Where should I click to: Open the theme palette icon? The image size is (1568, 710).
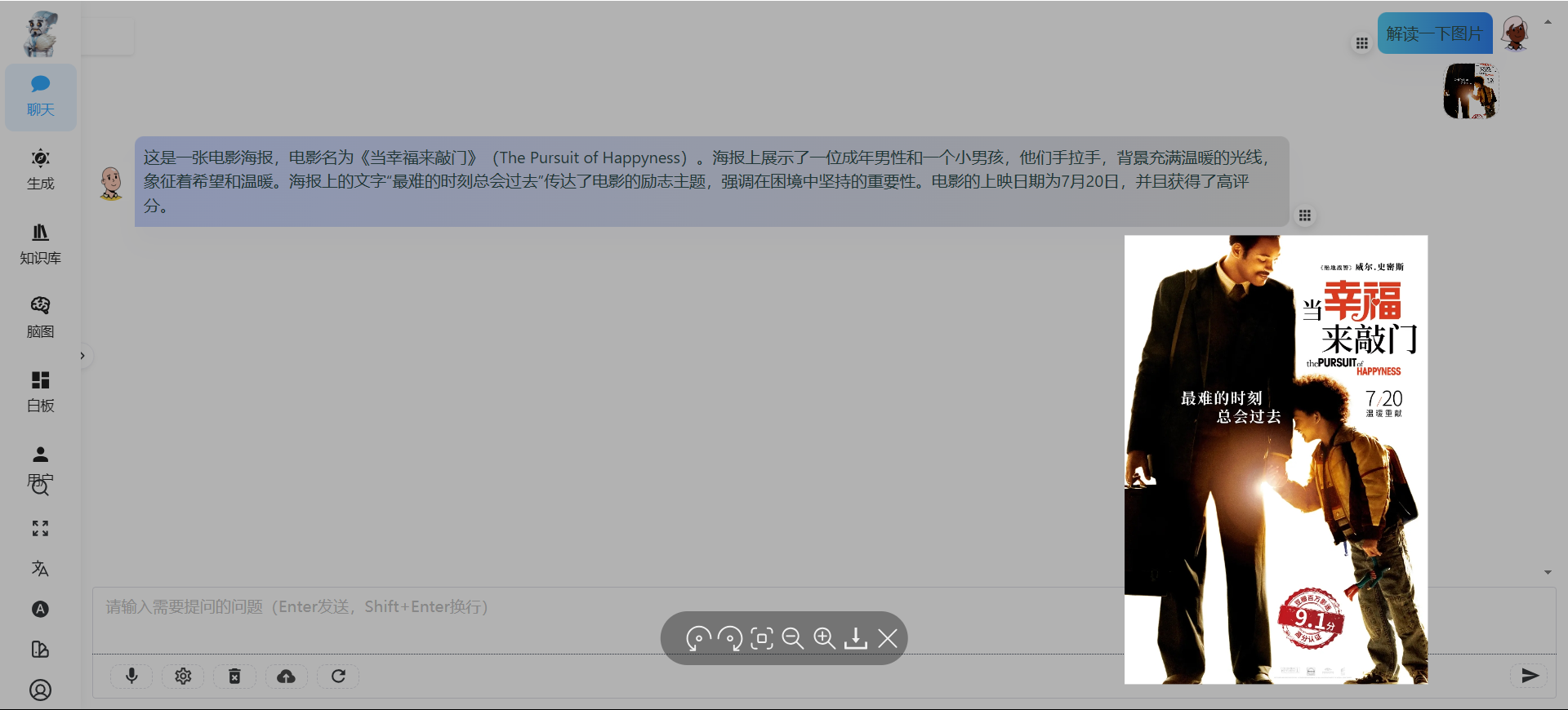click(40, 650)
